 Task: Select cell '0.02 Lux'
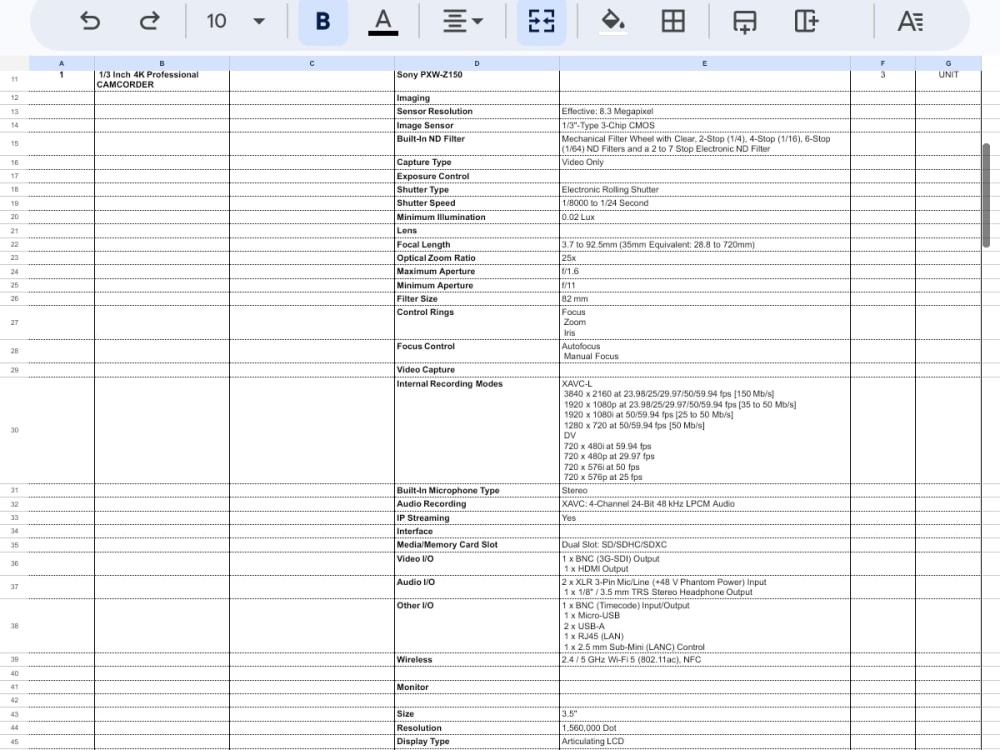[705, 217]
